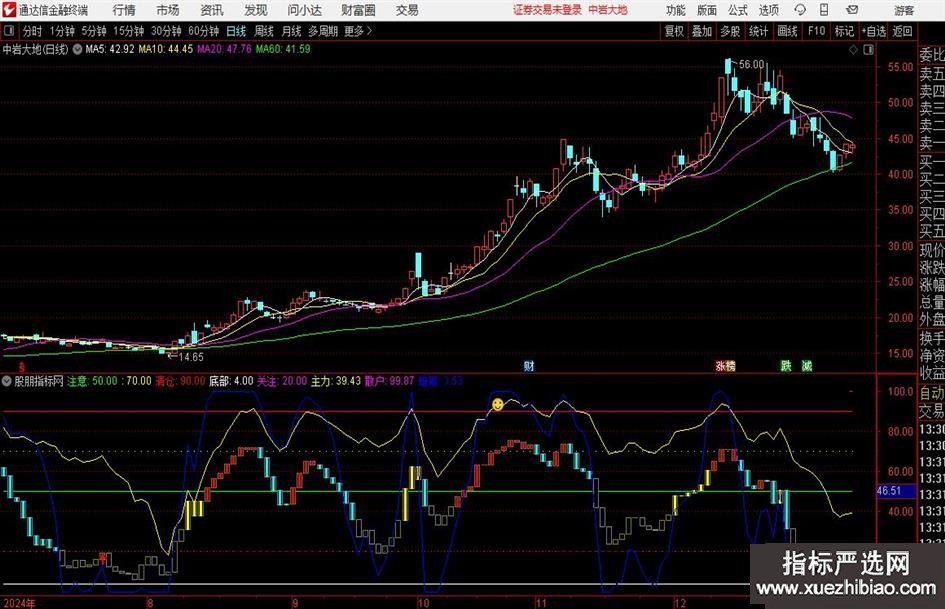Open the mail message icon
Viewport: 945px width, 609px height.
click(x=852, y=10)
